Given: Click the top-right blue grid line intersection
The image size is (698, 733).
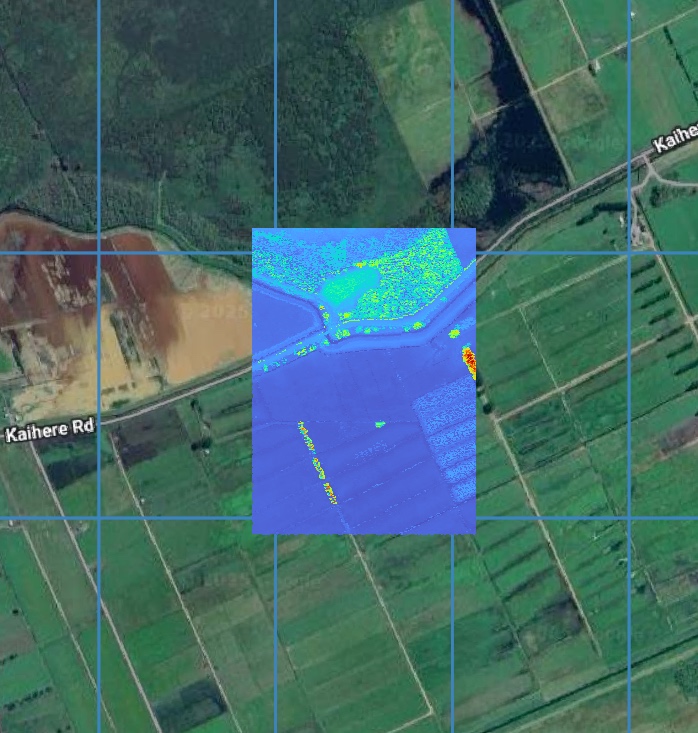Looking at the screenshot, I should pos(629,252).
